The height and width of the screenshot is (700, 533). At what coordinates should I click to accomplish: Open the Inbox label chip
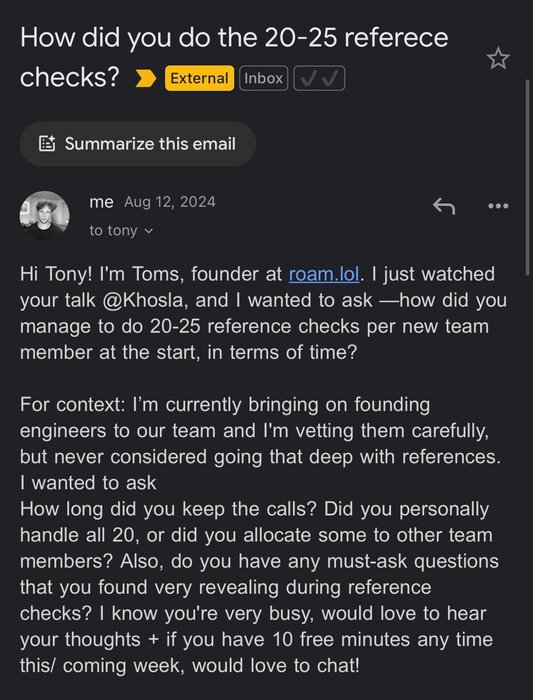[x=263, y=79]
